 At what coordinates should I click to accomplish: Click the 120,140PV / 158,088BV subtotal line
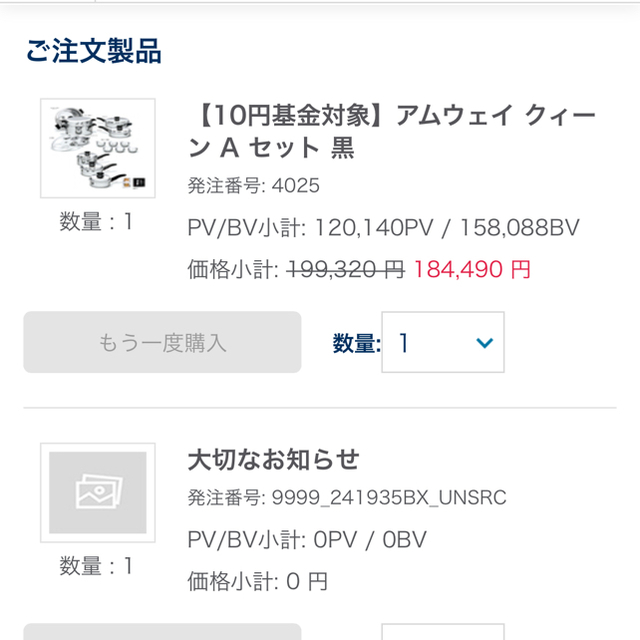(383, 227)
